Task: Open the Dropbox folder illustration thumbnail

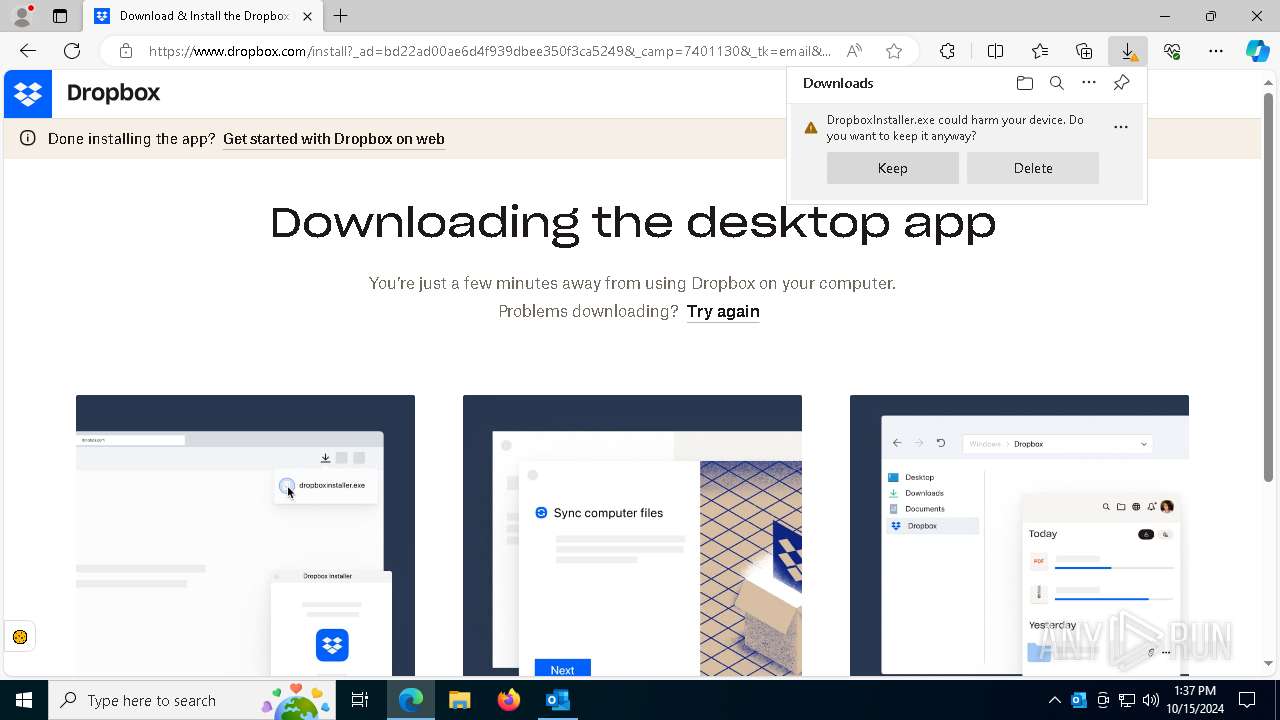Action: [x=1019, y=535]
